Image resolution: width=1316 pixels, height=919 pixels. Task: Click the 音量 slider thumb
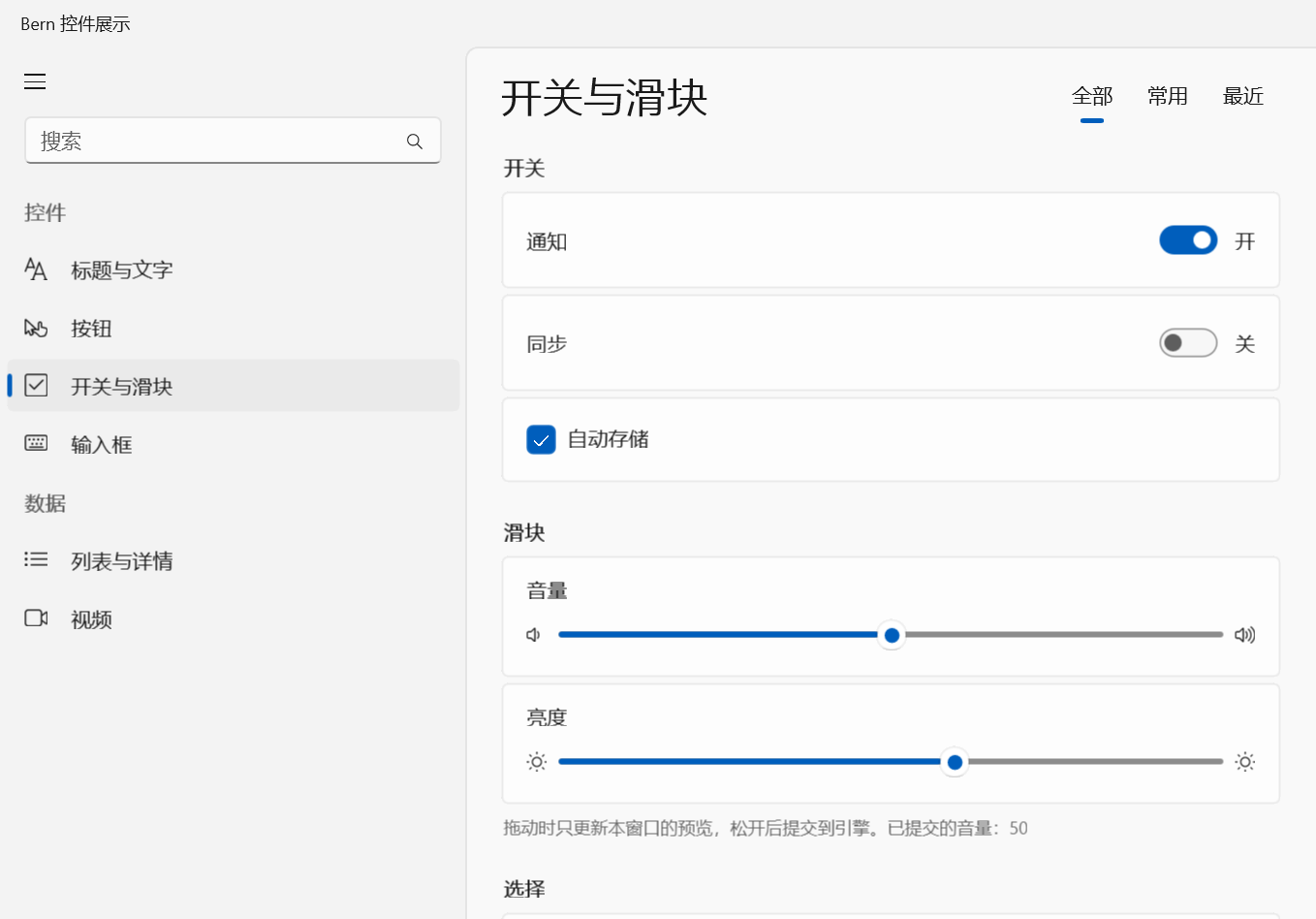click(x=892, y=635)
